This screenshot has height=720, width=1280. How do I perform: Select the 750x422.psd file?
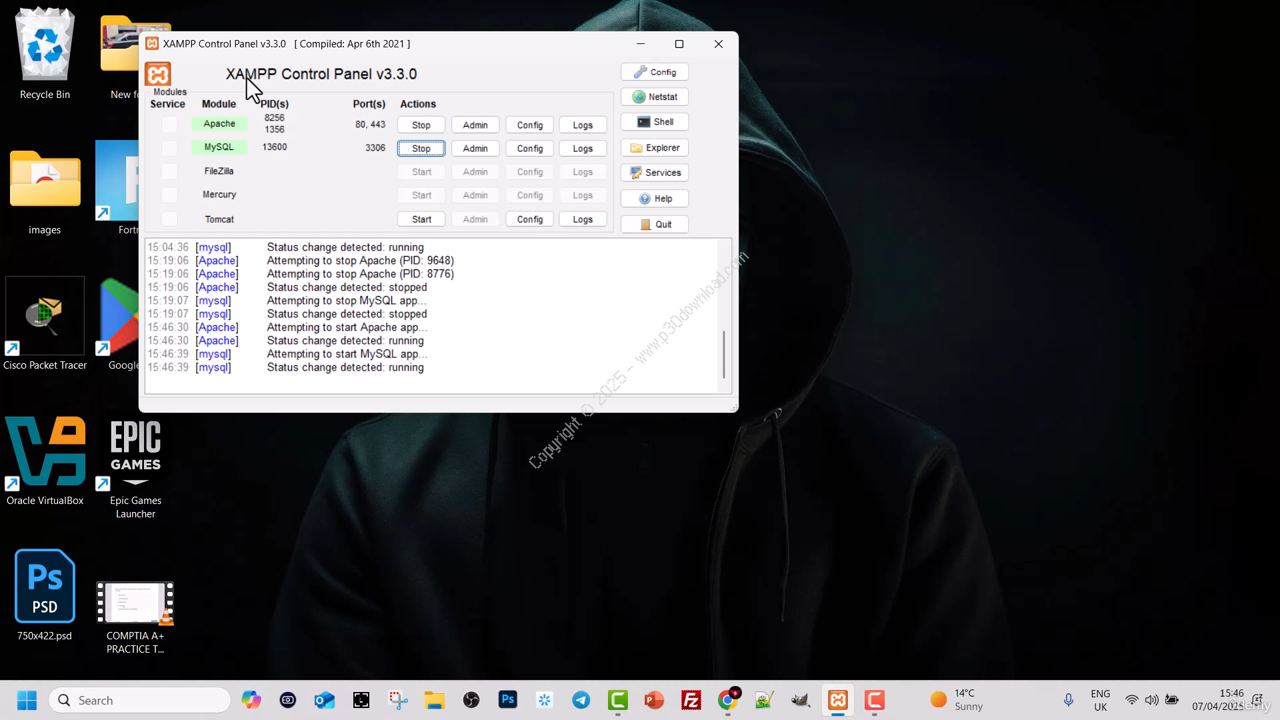point(45,594)
